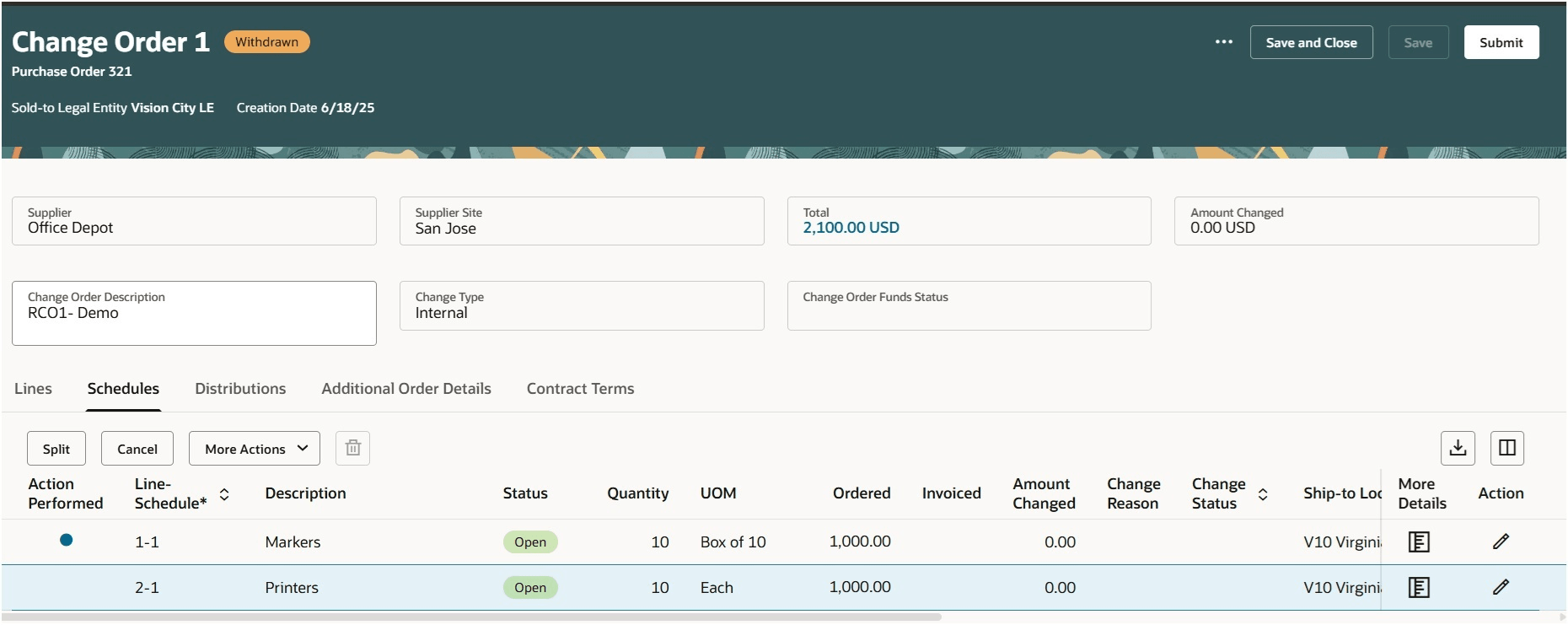The image size is (1568, 625).
Task: Open the three-dot more options menu
Action: click(1224, 42)
